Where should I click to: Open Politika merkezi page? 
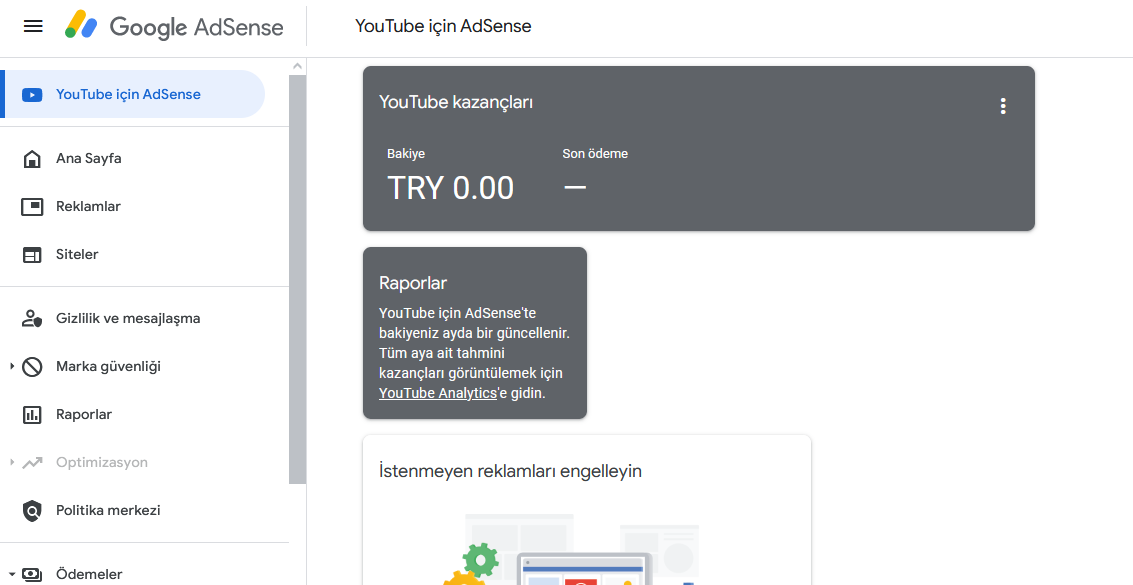pos(108,510)
